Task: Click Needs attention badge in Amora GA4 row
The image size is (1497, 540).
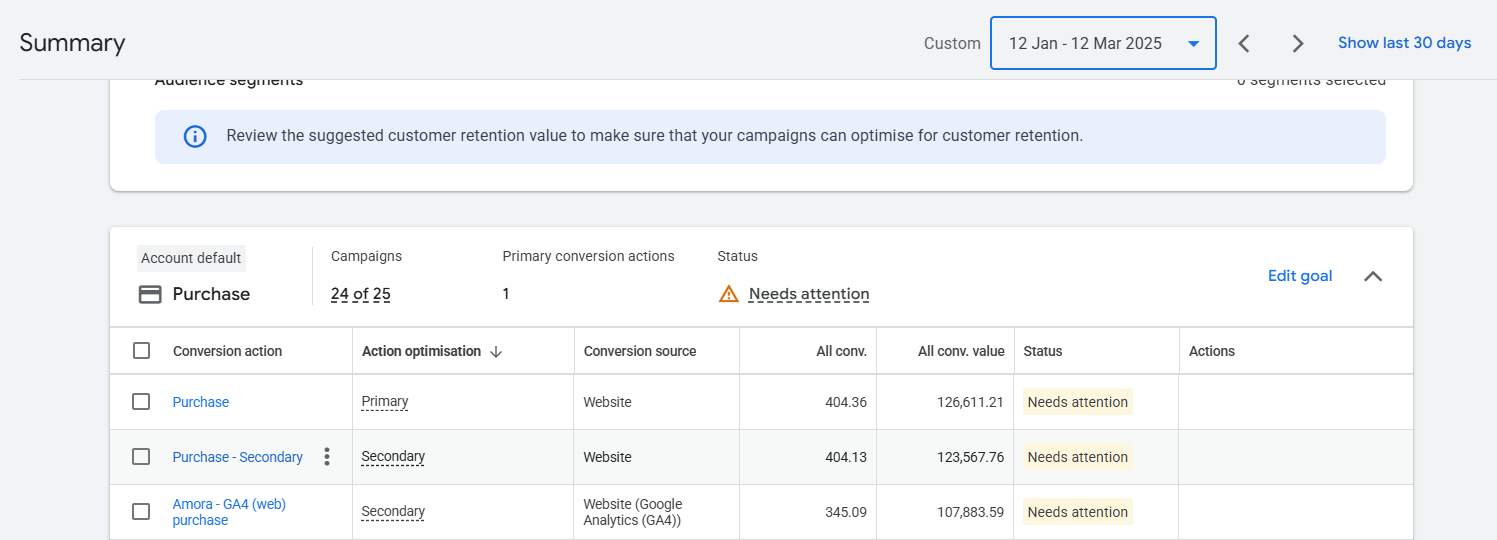Action: [1078, 512]
